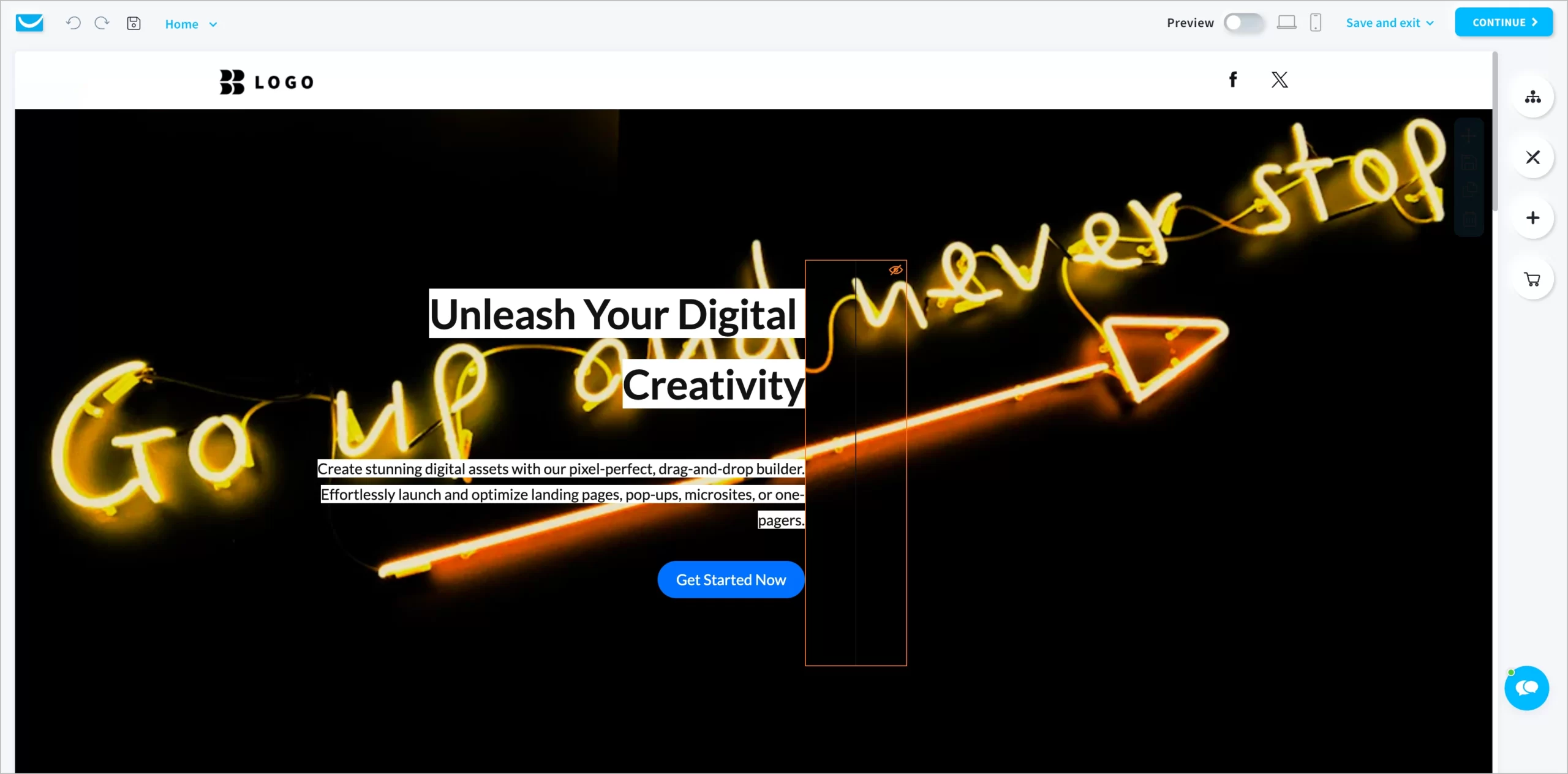Click the page vertical scrollbar thumb
The height and width of the screenshot is (774, 1568).
click(1494, 132)
